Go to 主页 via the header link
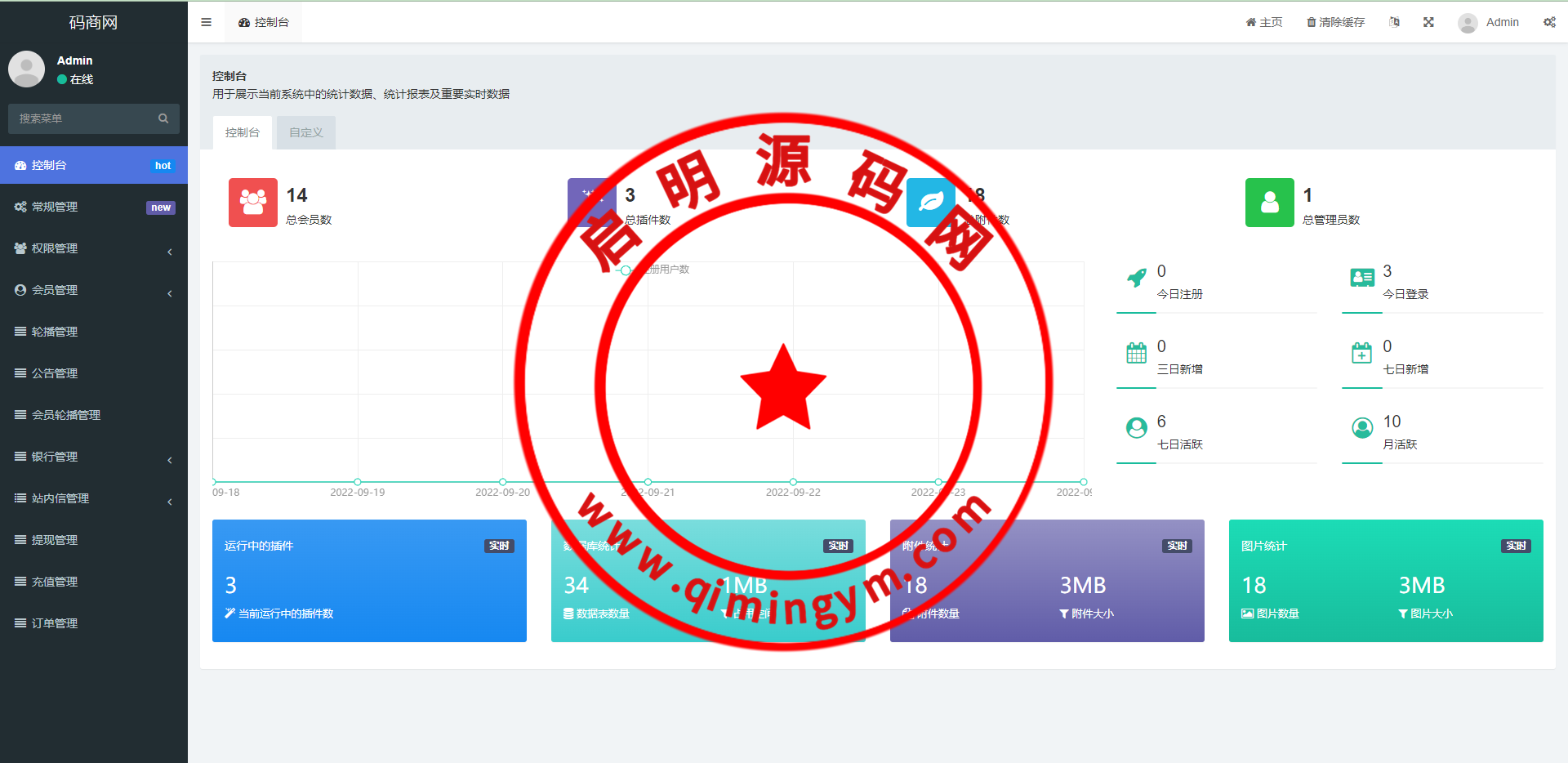 point(1263,22)
